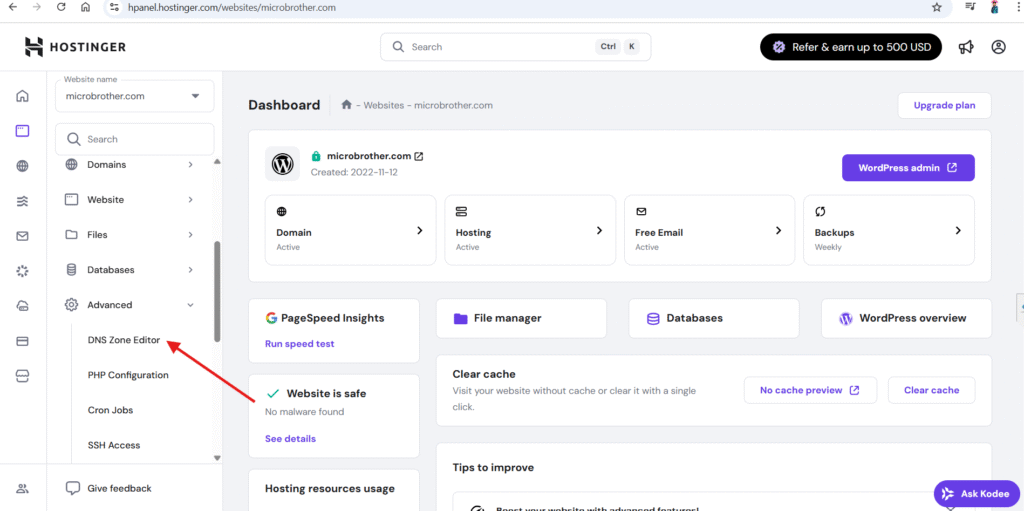This screenshot has width=1024, height=511.
Task: Click the Billing card icon in left rail
Action: 22,341
